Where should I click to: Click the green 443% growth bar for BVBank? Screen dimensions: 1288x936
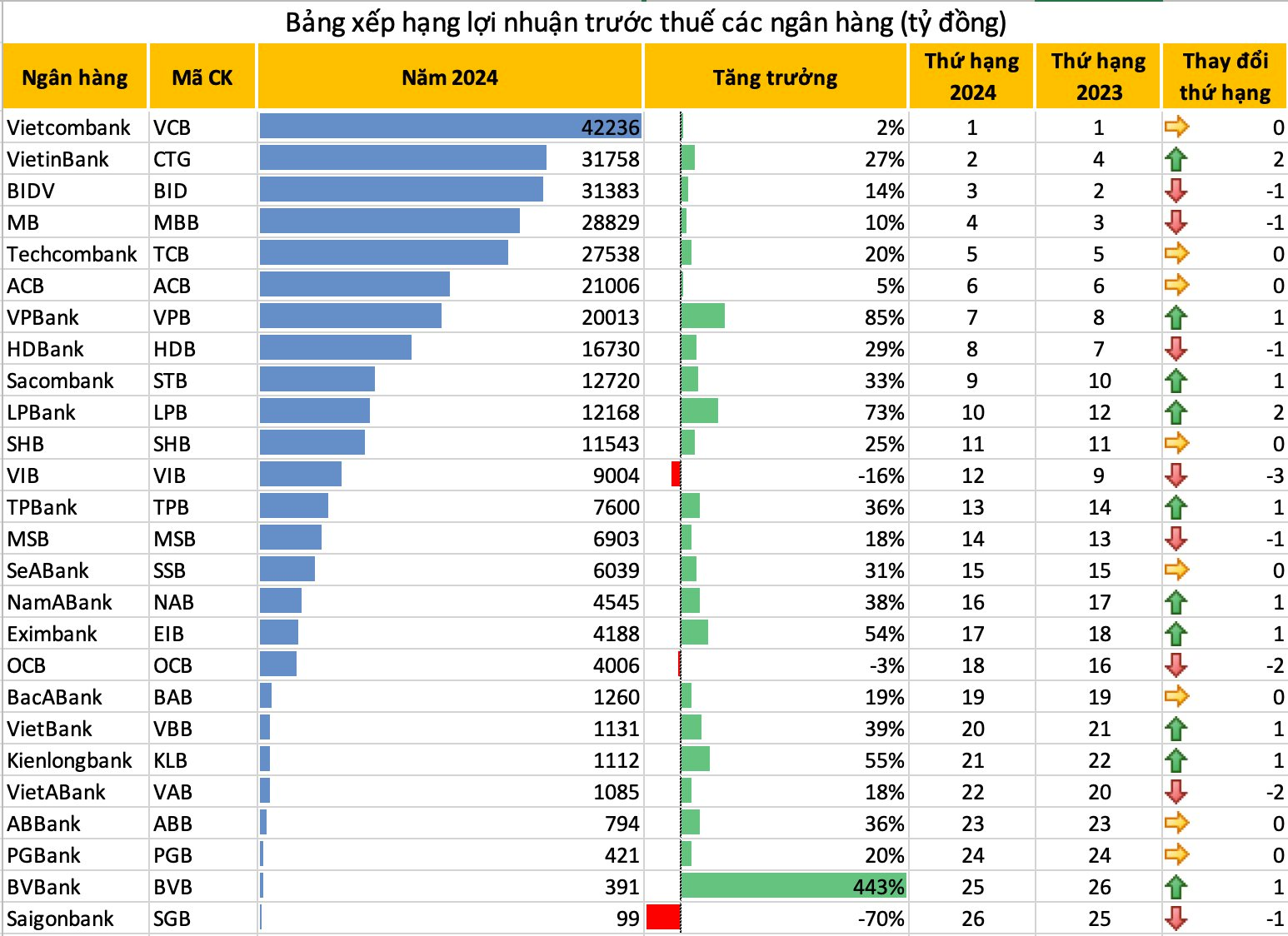(791, 886)
